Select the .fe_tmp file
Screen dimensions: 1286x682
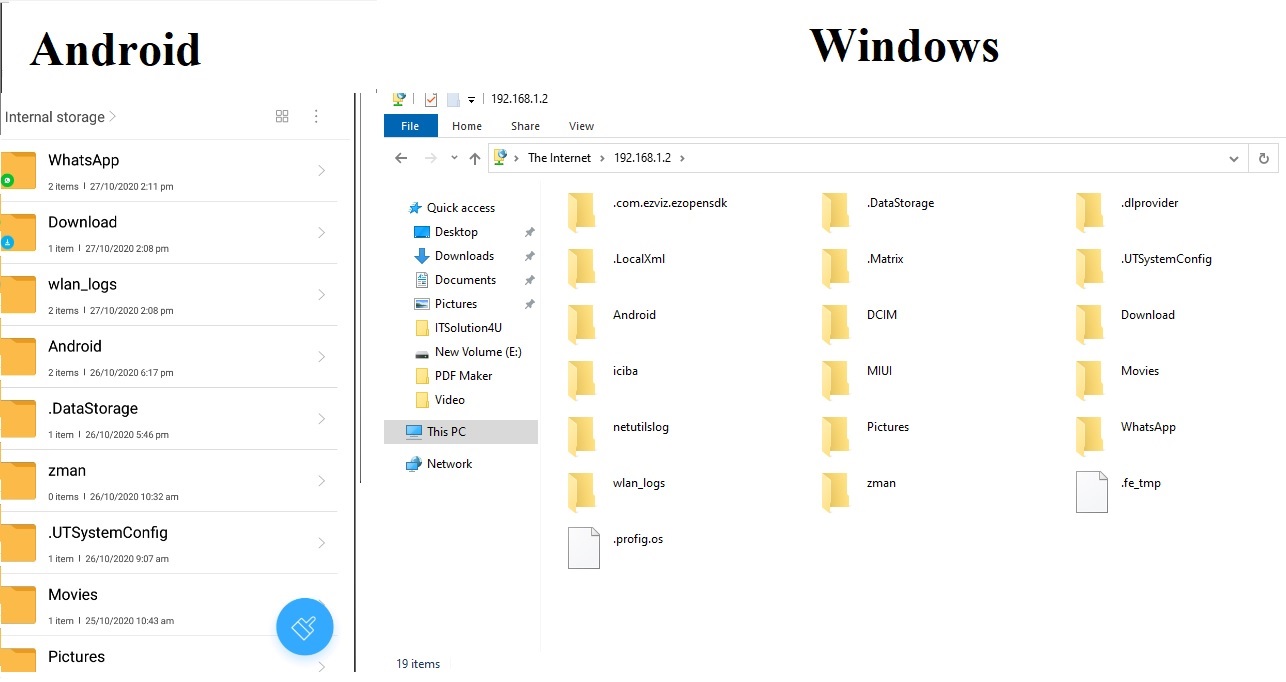1119,491
